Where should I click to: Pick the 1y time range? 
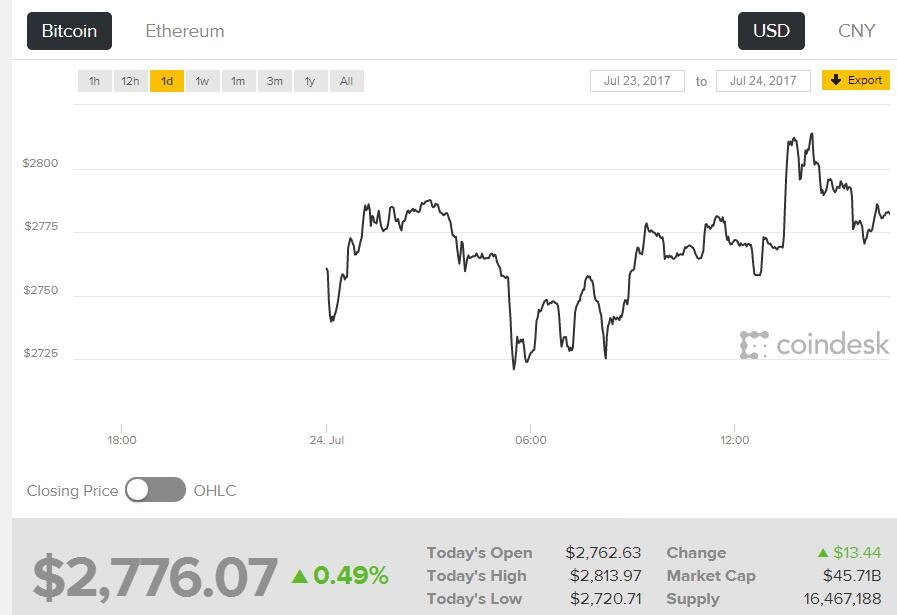310,81
